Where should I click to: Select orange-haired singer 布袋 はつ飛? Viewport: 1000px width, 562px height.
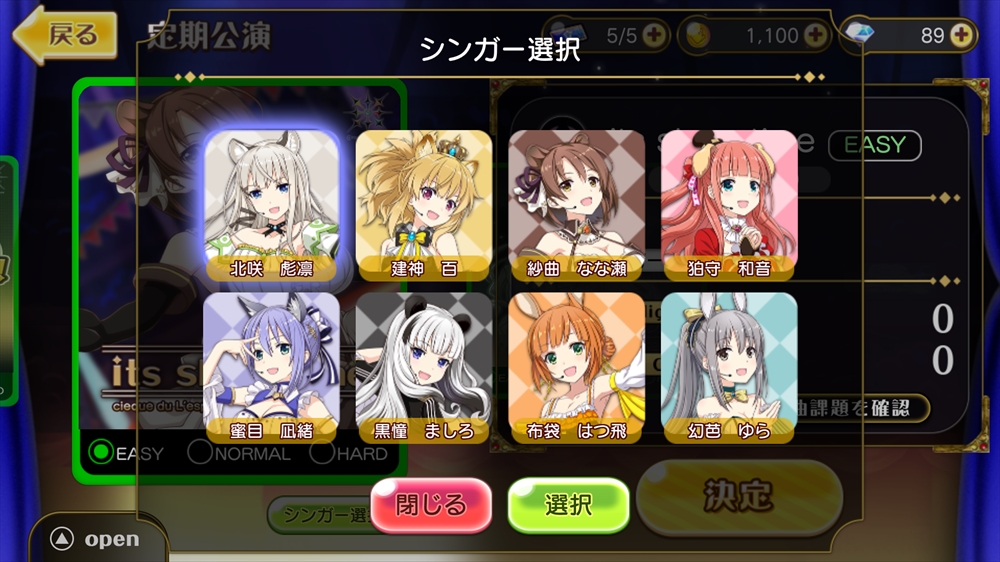(x=576, y=368)
